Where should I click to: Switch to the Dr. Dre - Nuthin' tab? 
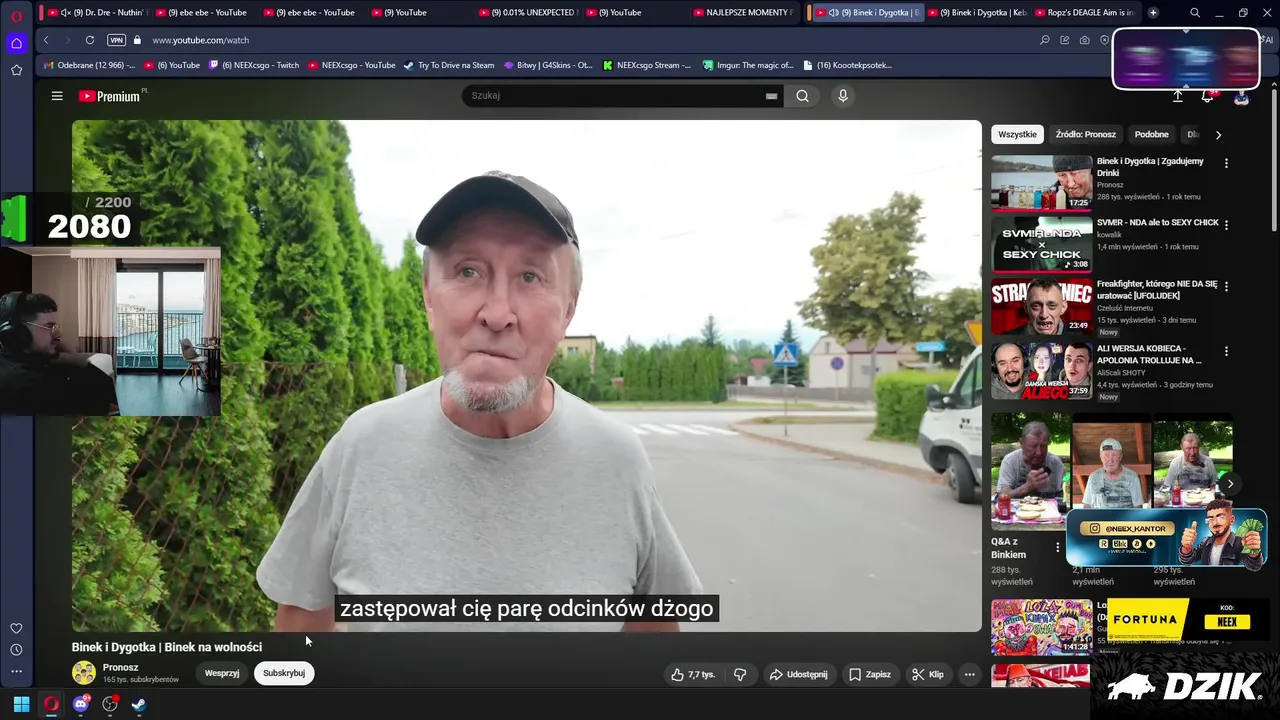click(x=98, y=13)
